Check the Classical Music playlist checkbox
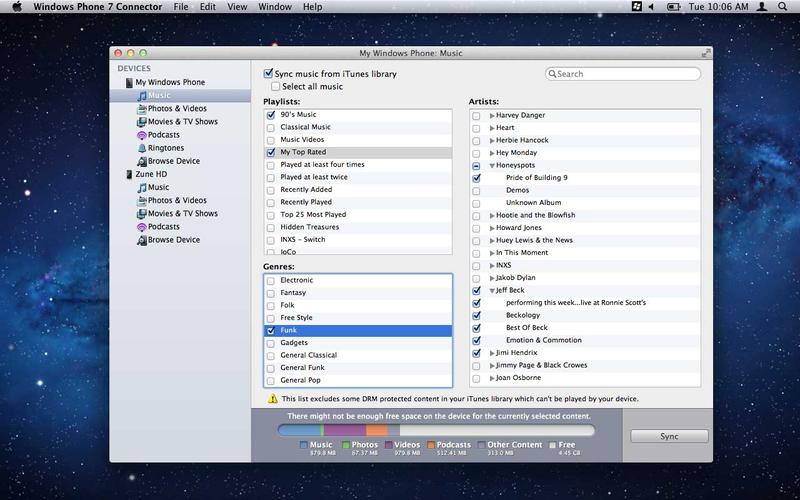 tap(271, 128)
